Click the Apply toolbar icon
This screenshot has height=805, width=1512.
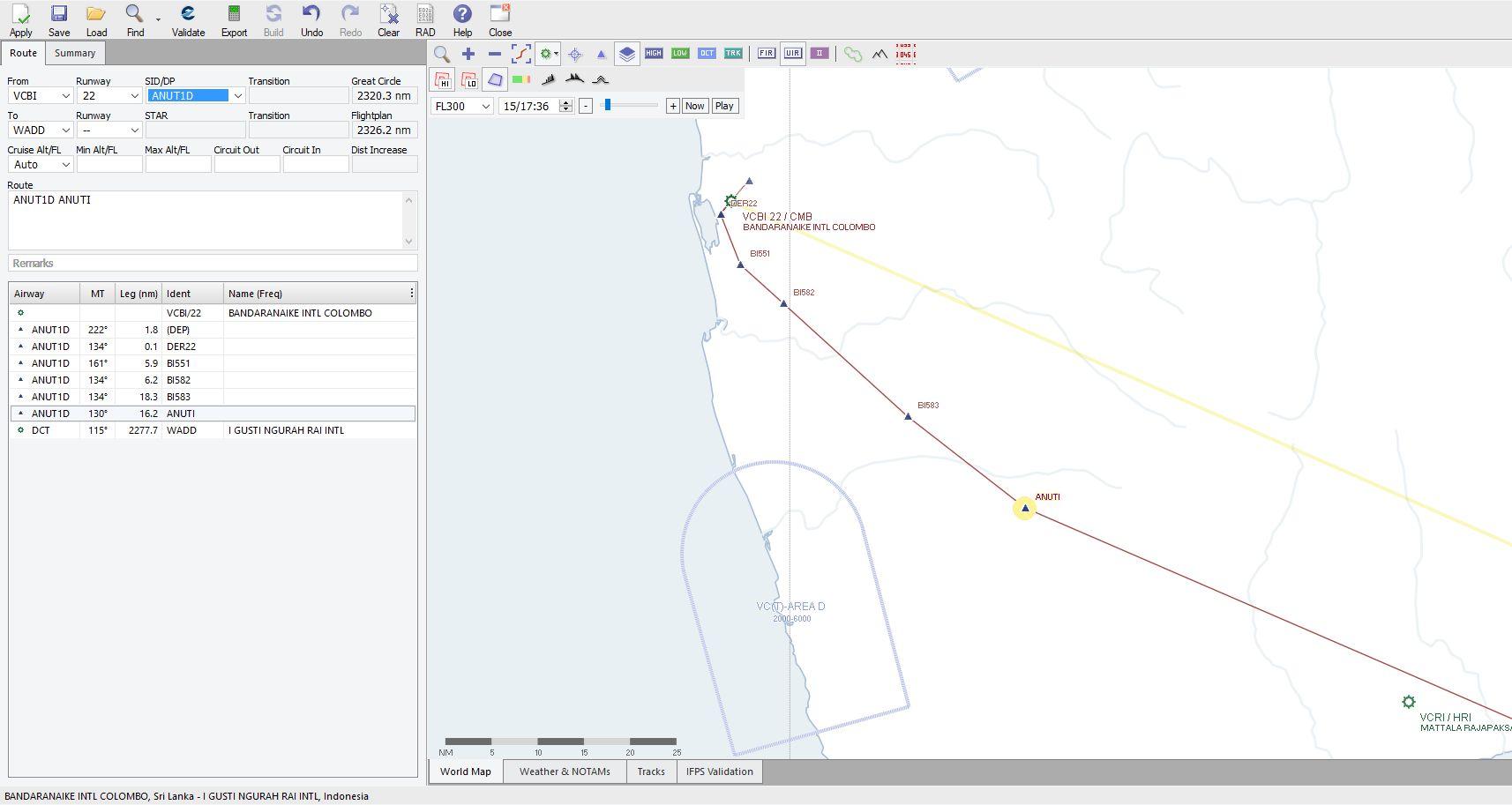[20, 14]
